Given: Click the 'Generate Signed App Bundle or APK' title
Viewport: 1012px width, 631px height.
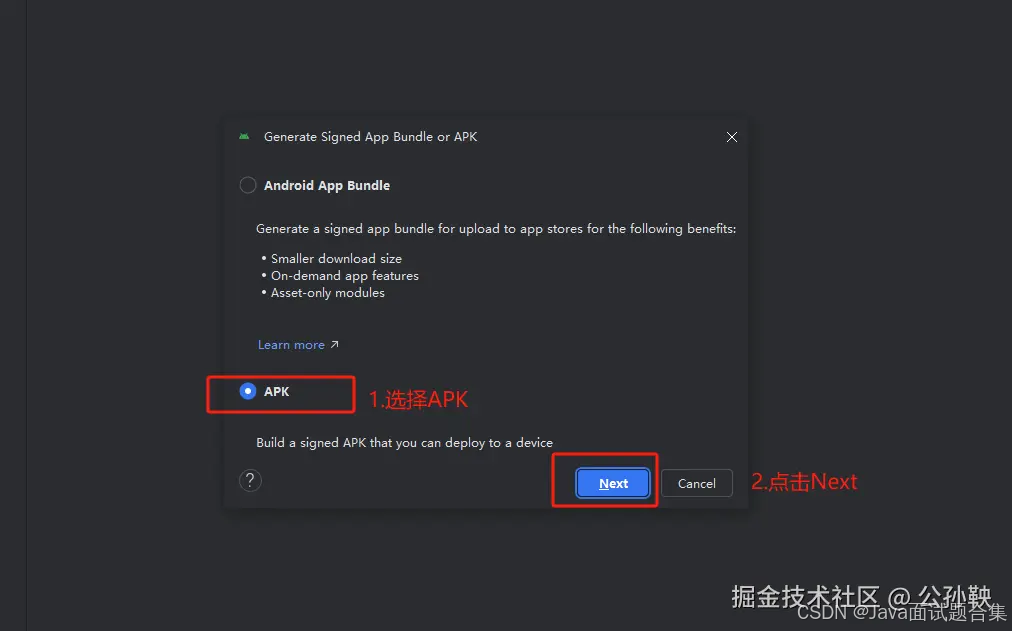Looking at the screenshot, I should tap(370, 137).
